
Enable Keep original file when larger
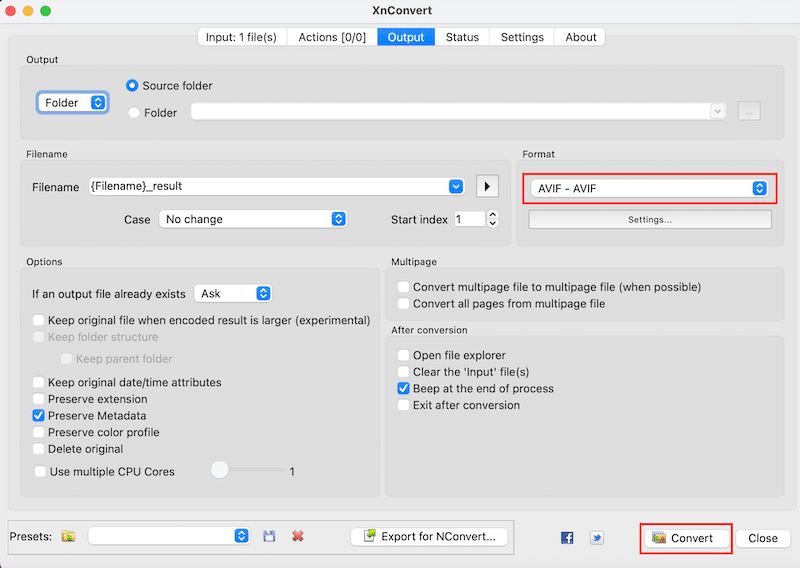click(38, 320)
